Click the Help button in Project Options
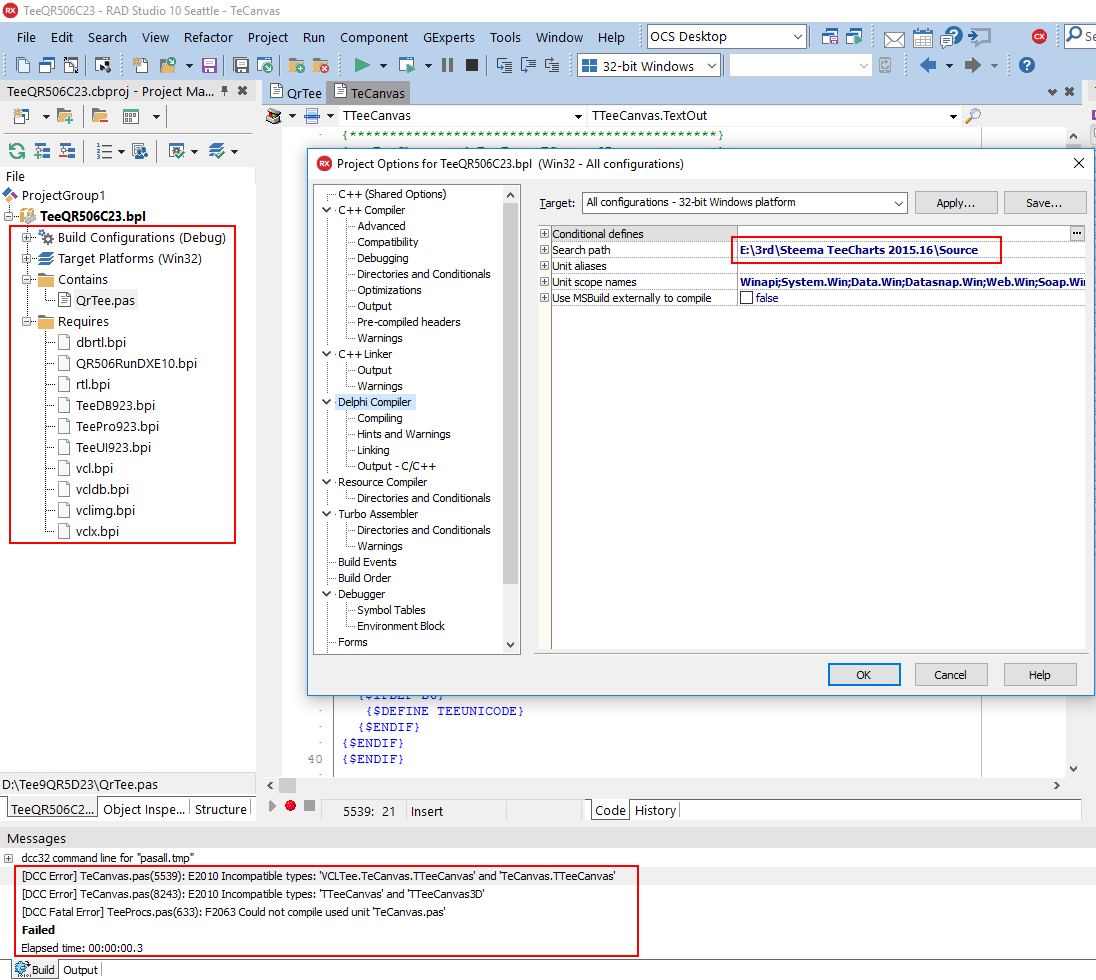The image size is (1096, 980). pos(1039,675)
